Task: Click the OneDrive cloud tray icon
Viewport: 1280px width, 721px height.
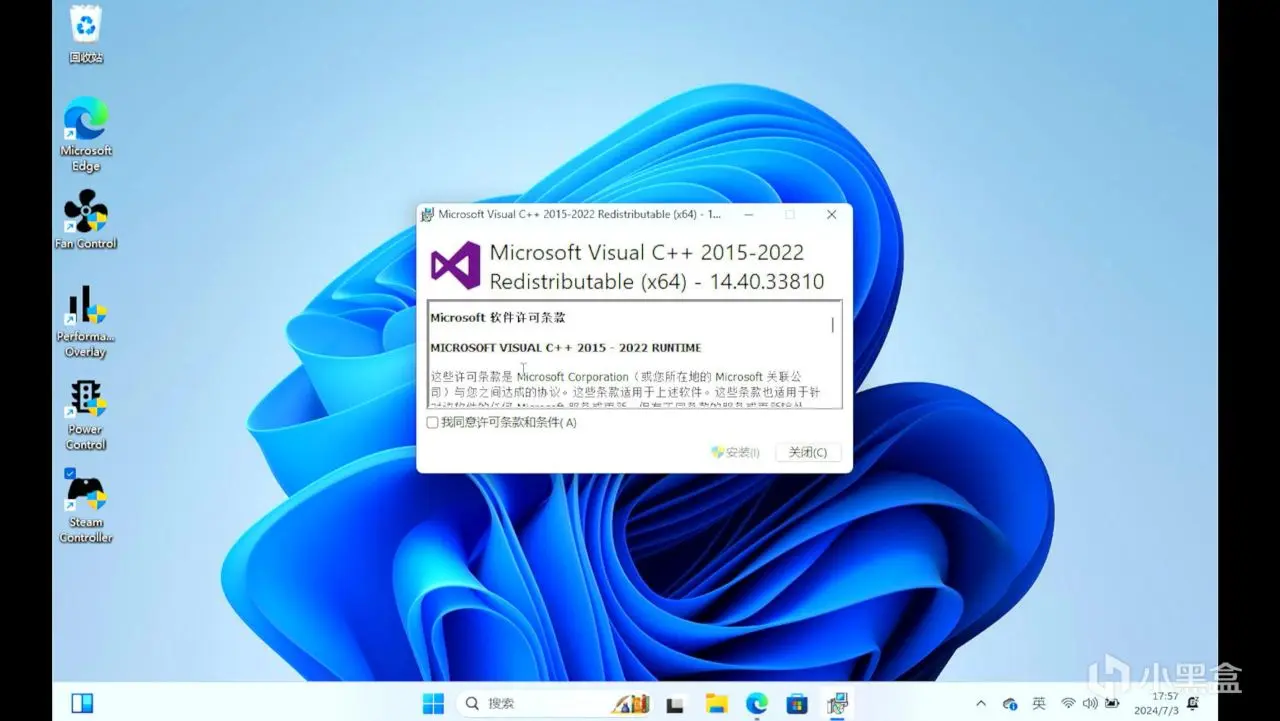Action: pos(1010,704)
